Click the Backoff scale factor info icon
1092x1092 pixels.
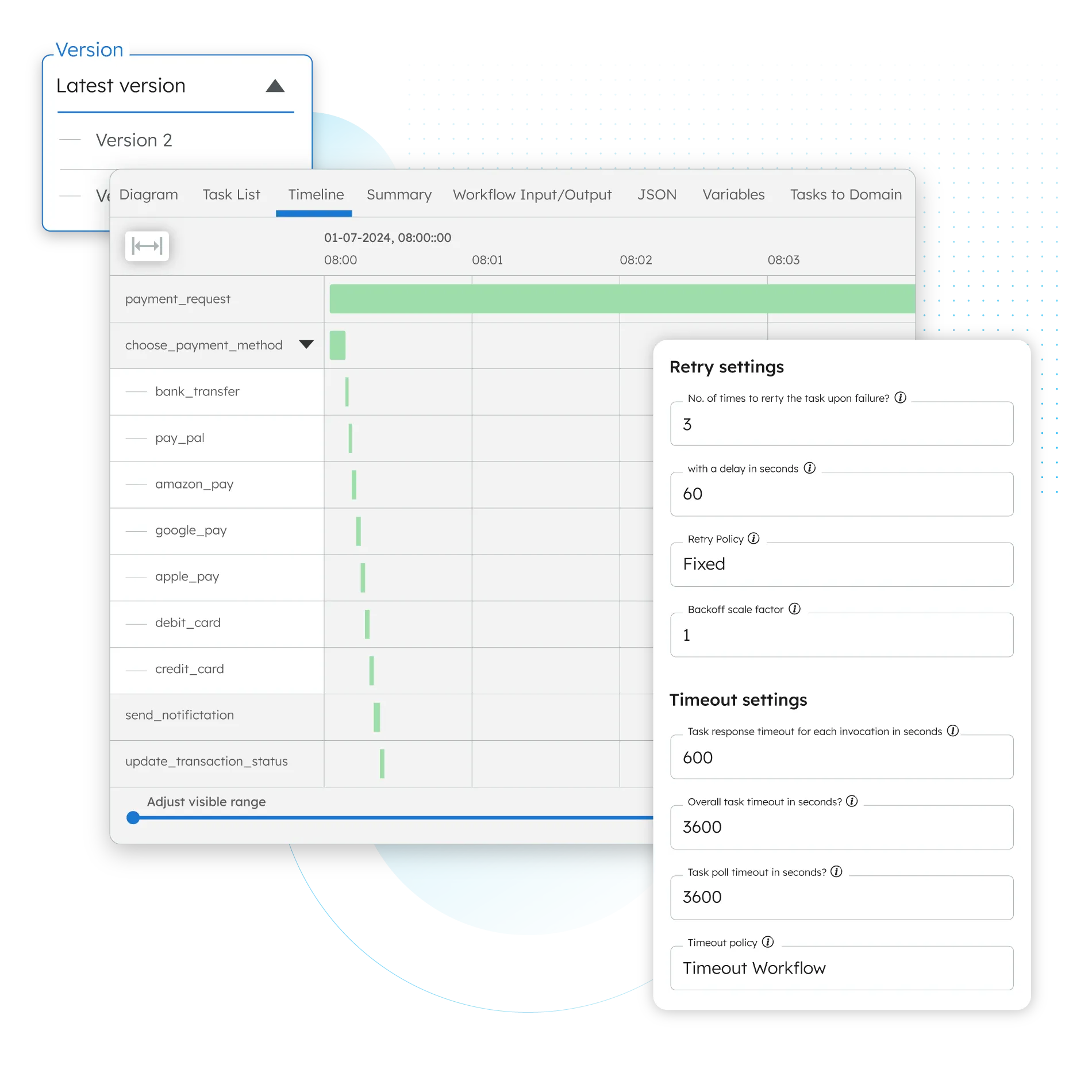coord(795,609)
